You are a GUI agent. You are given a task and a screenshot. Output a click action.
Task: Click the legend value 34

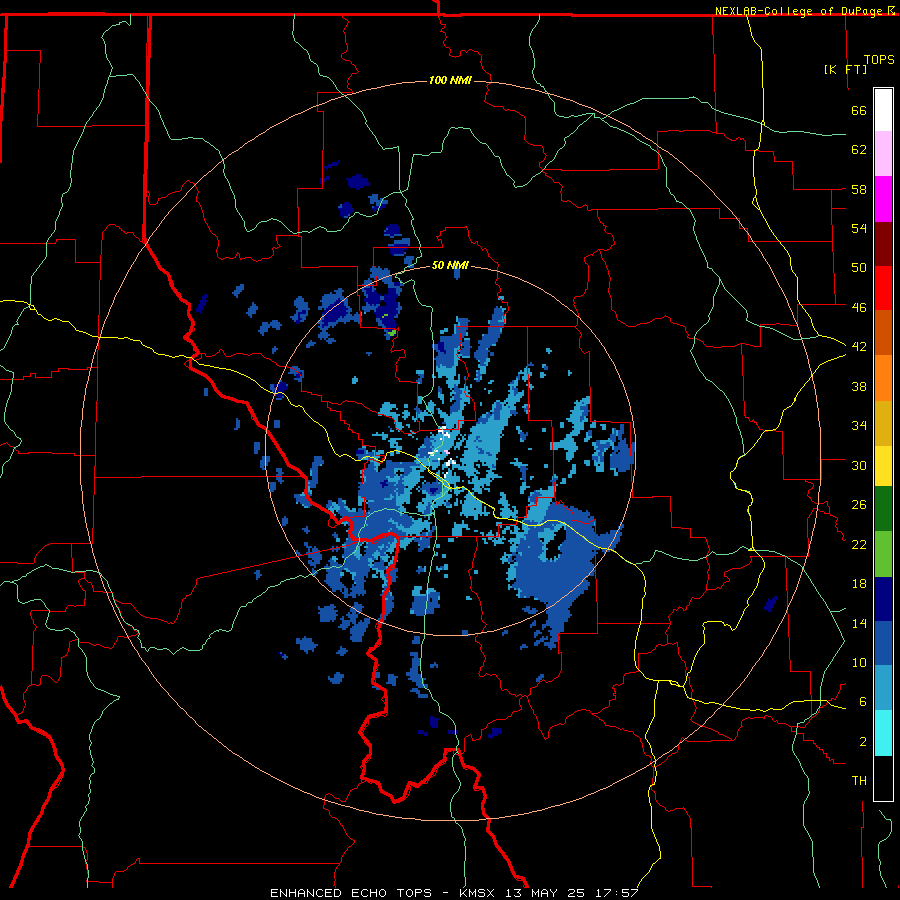(x=859, y=426)
